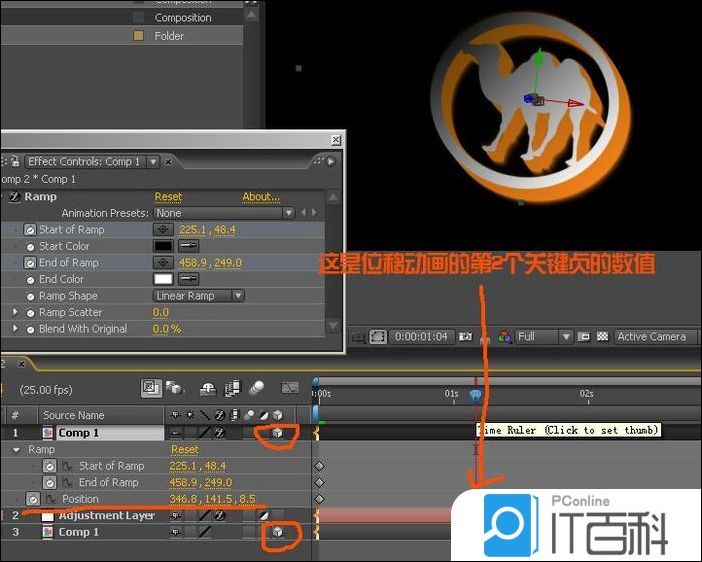The height and width of the screenshot is (562, 702).
Task: Select next animation preset arrow
Action: point(314,213)
